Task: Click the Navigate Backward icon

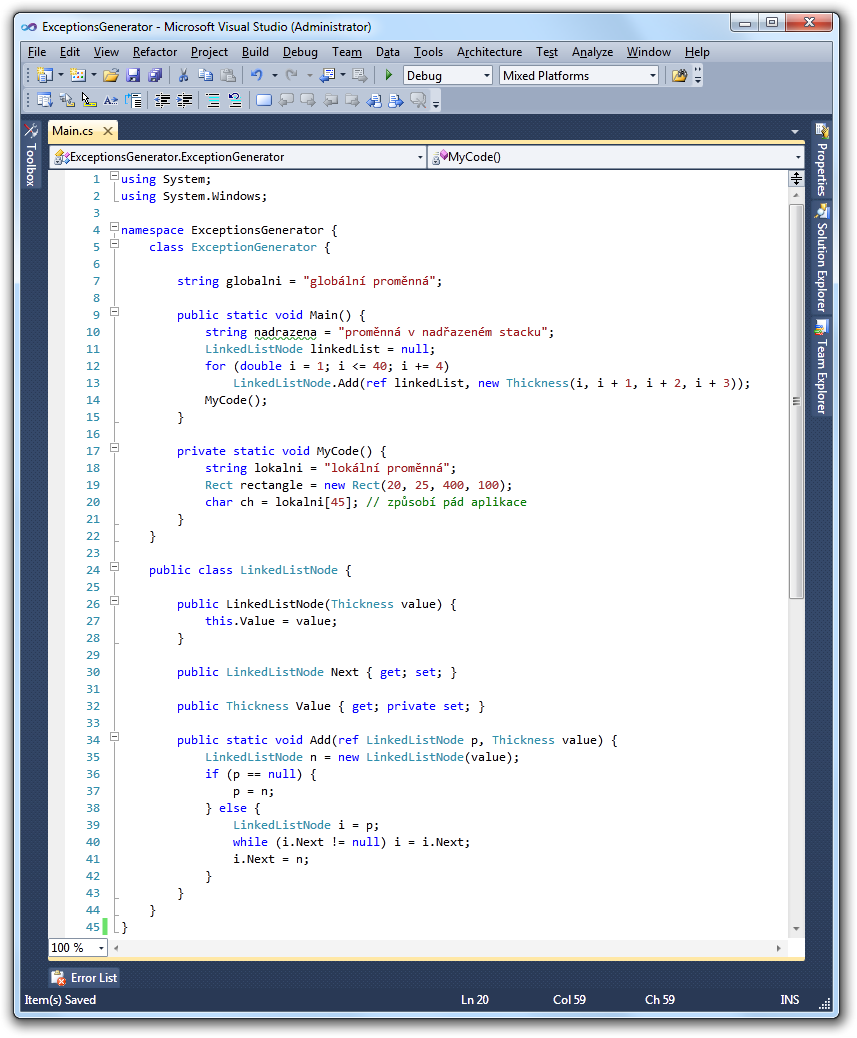Action: click(x=327, y=75)
